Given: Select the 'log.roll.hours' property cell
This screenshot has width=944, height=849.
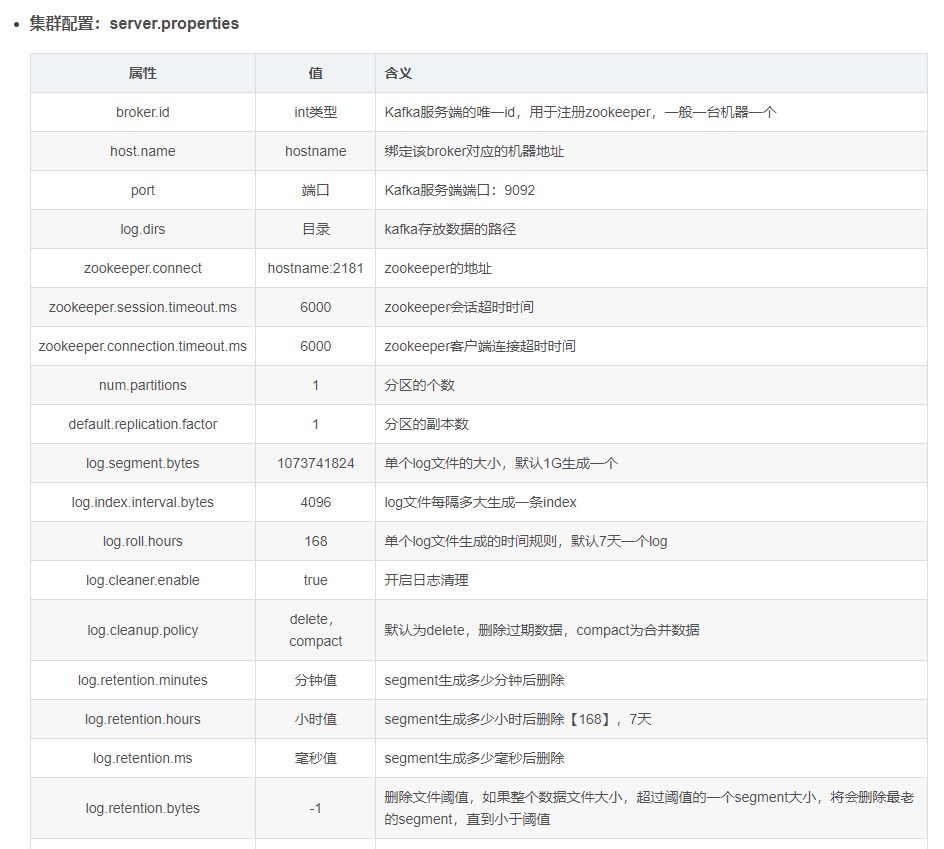Looking at the screenshot, I should click(143, 541).
